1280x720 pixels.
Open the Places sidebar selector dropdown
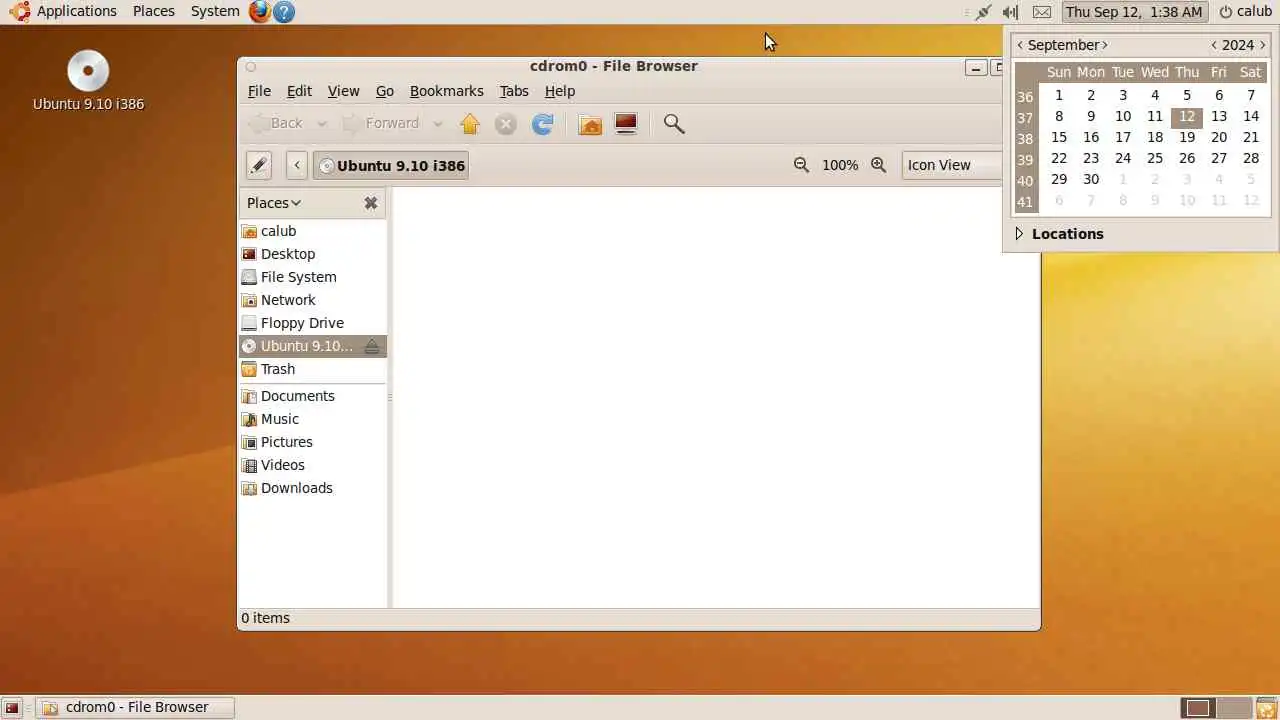pos(274,203)
